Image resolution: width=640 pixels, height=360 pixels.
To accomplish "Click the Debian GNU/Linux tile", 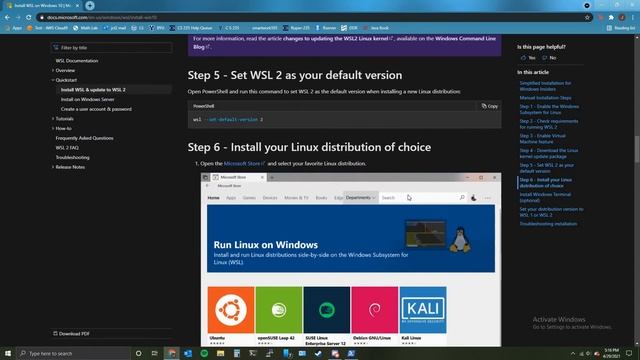I will pyautogui.click(x=375, y=310).
